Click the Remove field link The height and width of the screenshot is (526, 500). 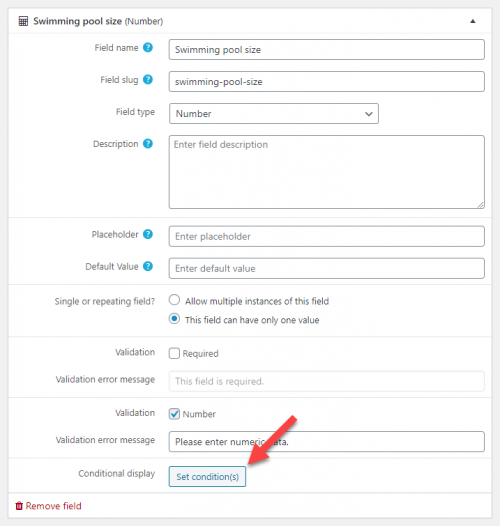49,506
